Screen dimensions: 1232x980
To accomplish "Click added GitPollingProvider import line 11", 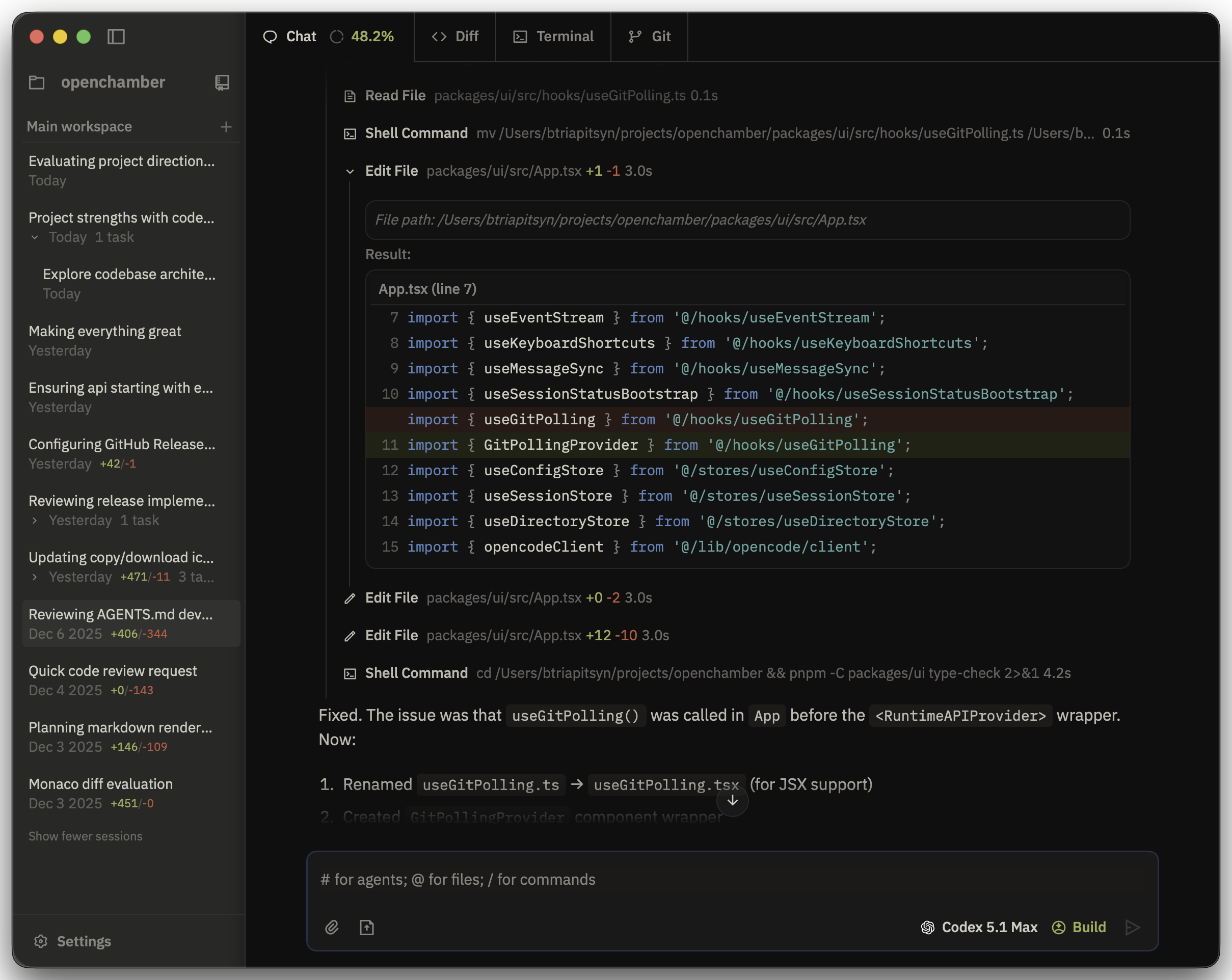I will [747, 445].
